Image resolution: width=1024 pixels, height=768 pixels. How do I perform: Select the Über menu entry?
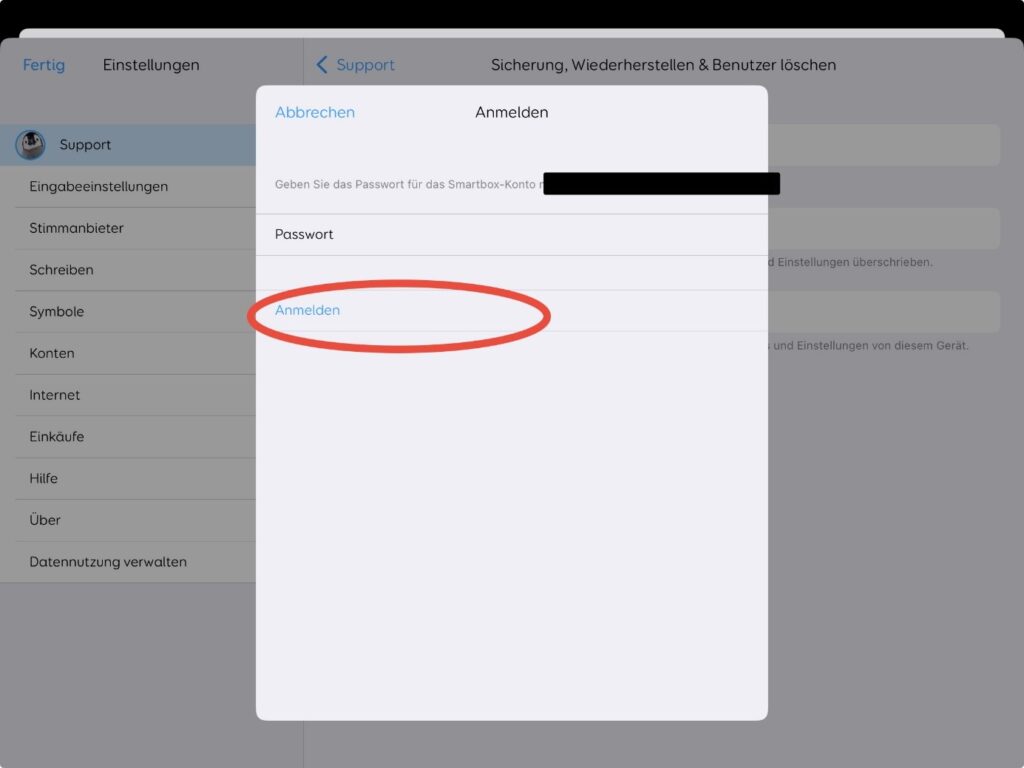45,520
